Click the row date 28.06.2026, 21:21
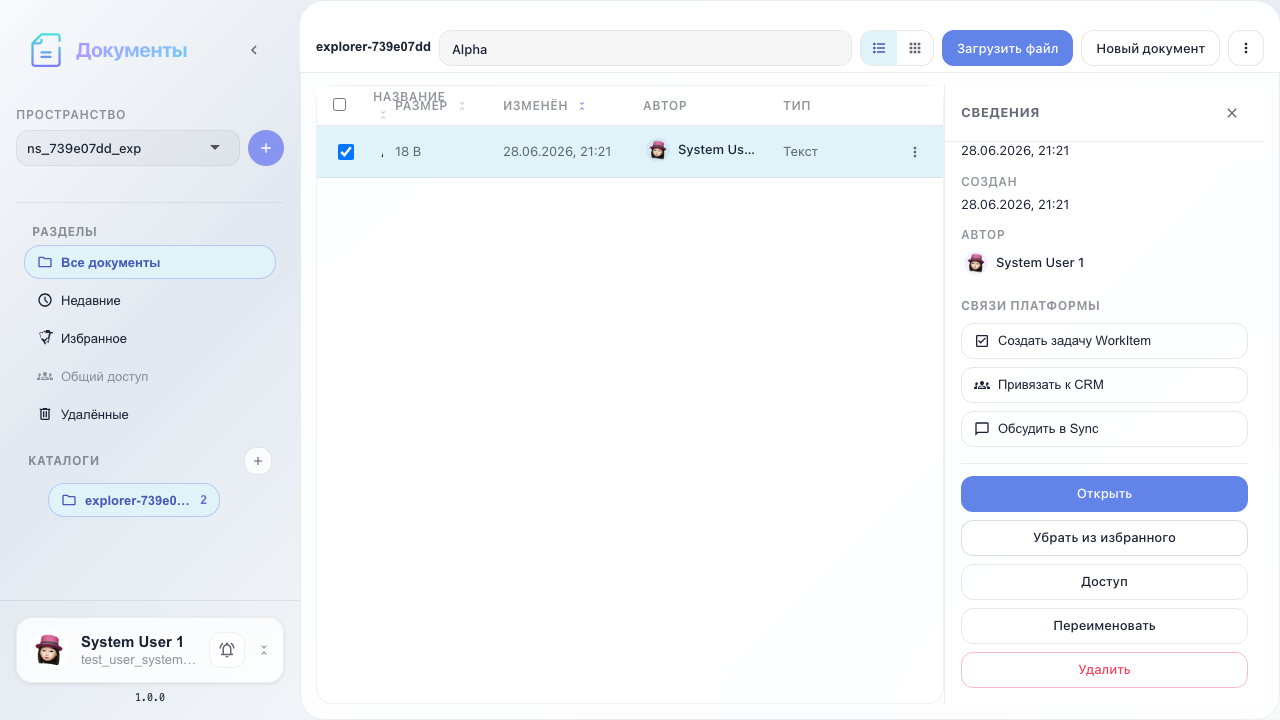Image resolution: width=1280 pixels, height=720 pixels. point(557,152)
